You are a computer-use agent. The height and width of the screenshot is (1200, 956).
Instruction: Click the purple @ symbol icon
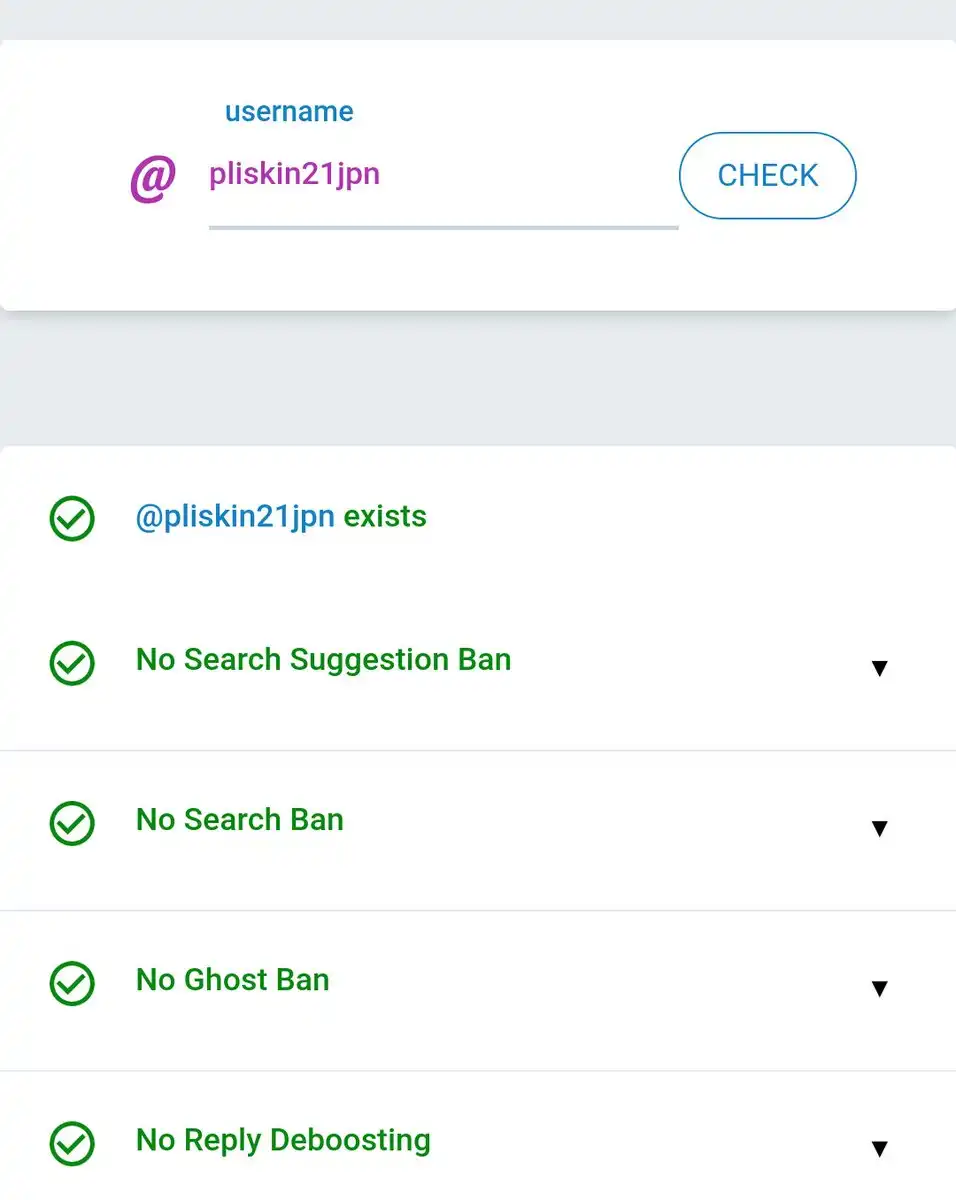coord(153,178)
